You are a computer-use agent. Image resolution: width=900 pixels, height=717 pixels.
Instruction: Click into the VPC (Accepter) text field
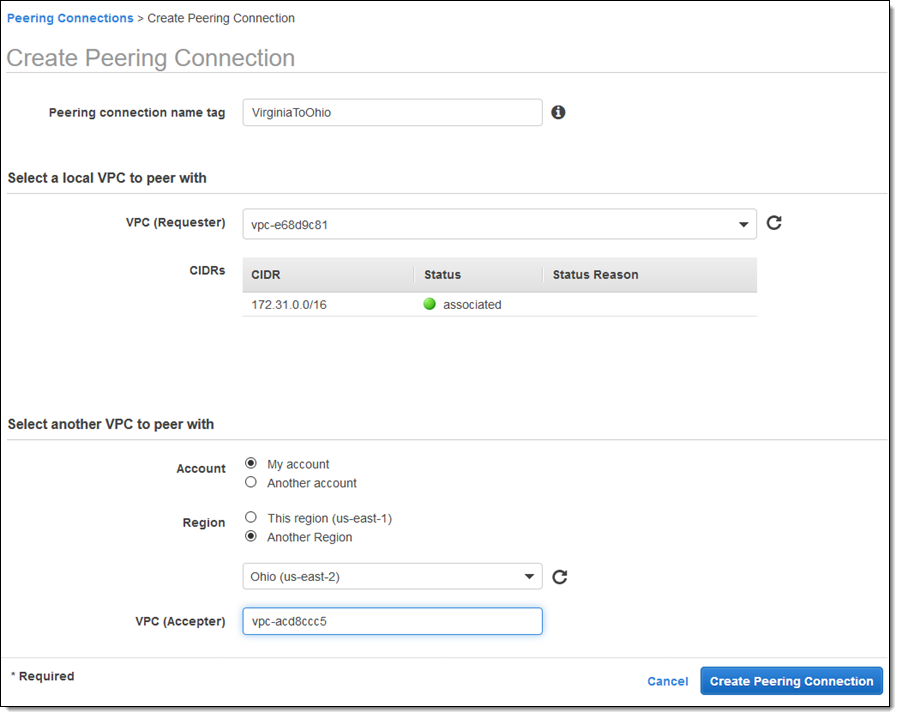coord(392,621)
